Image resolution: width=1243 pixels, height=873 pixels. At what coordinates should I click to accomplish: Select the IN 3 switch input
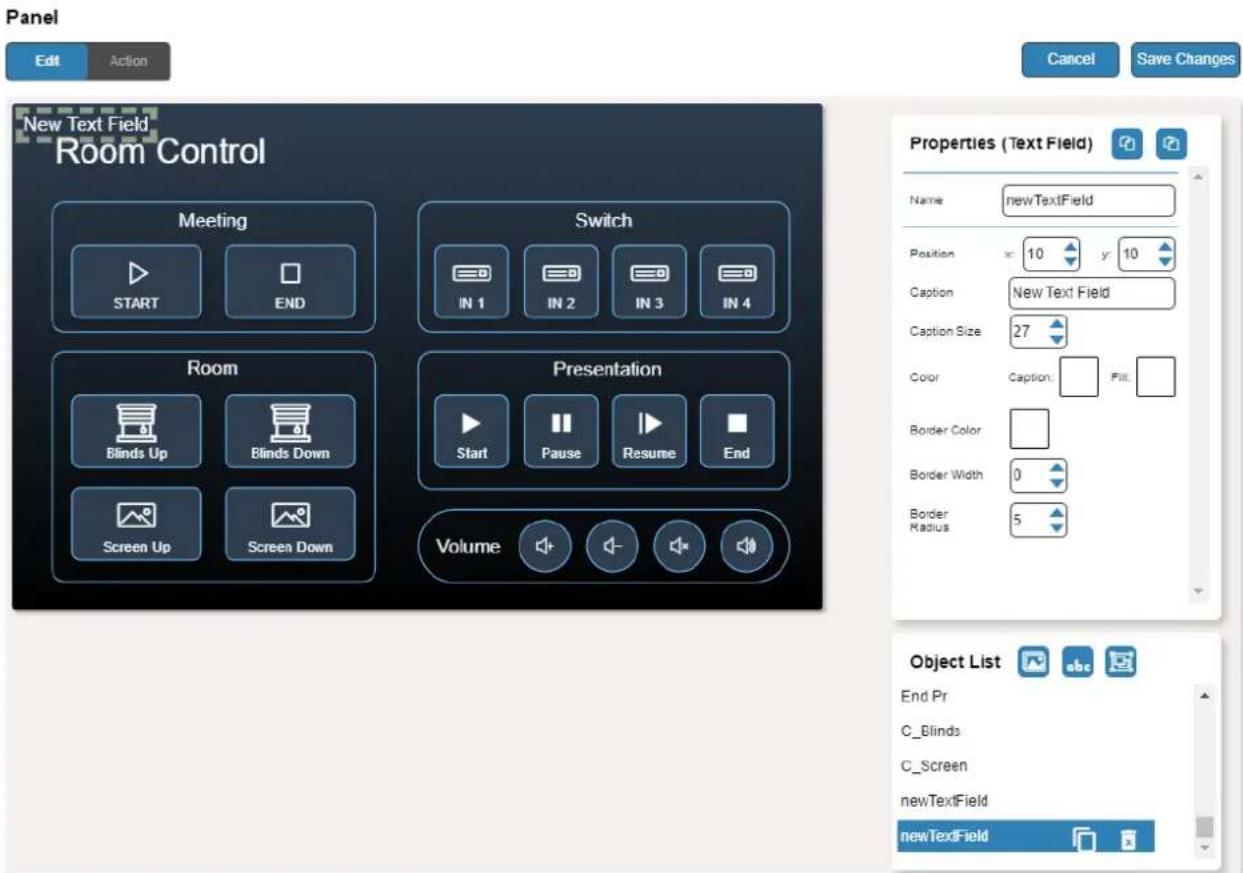[649, 282]
